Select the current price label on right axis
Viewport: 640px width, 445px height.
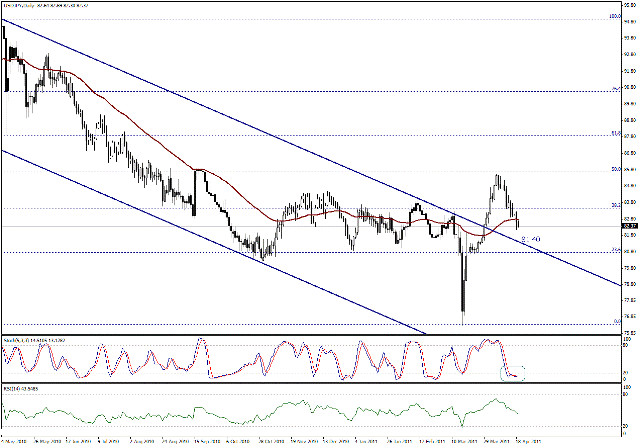click(629, 226)
